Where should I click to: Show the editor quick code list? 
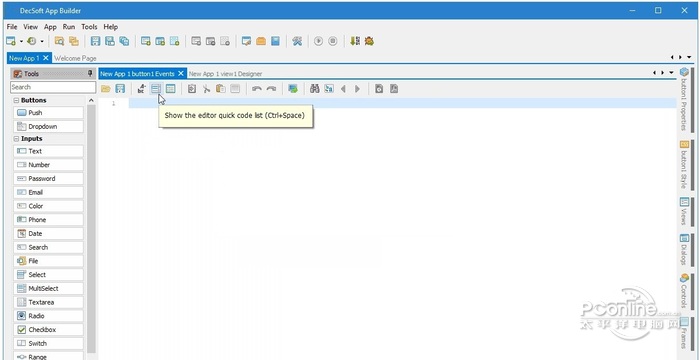(156, 89)
